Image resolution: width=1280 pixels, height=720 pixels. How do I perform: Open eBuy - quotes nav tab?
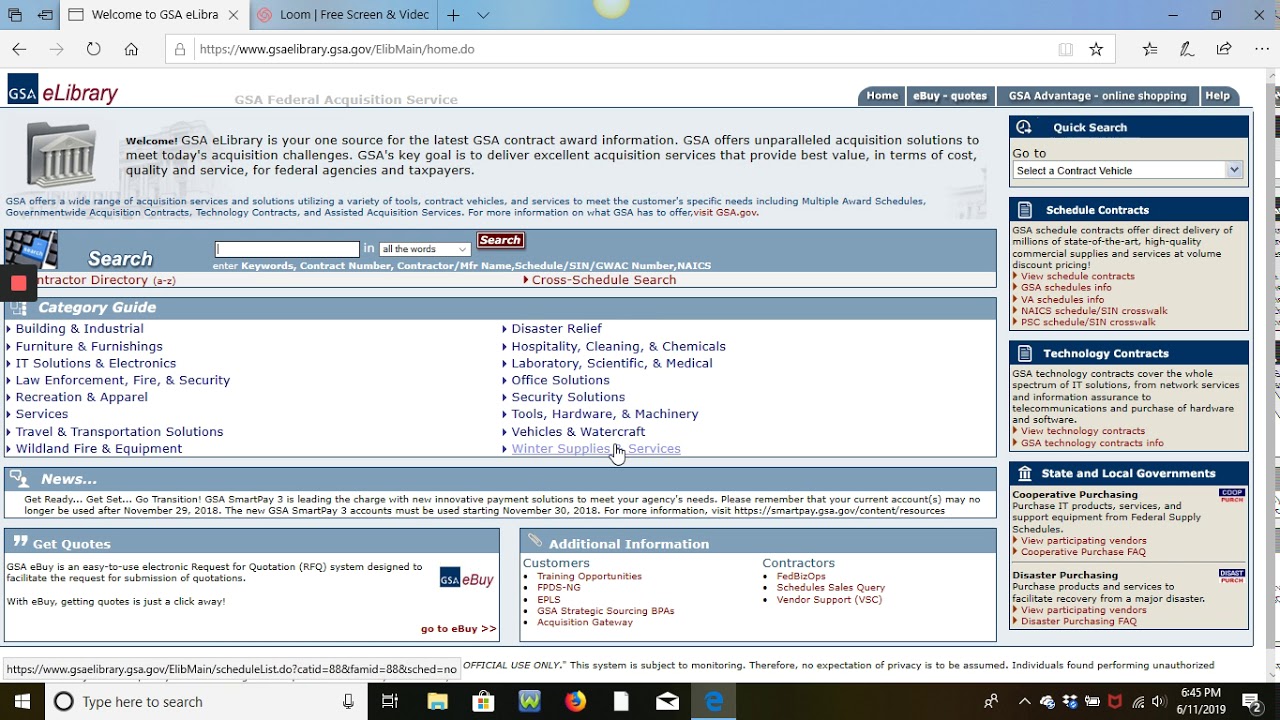tap(950, 96)
